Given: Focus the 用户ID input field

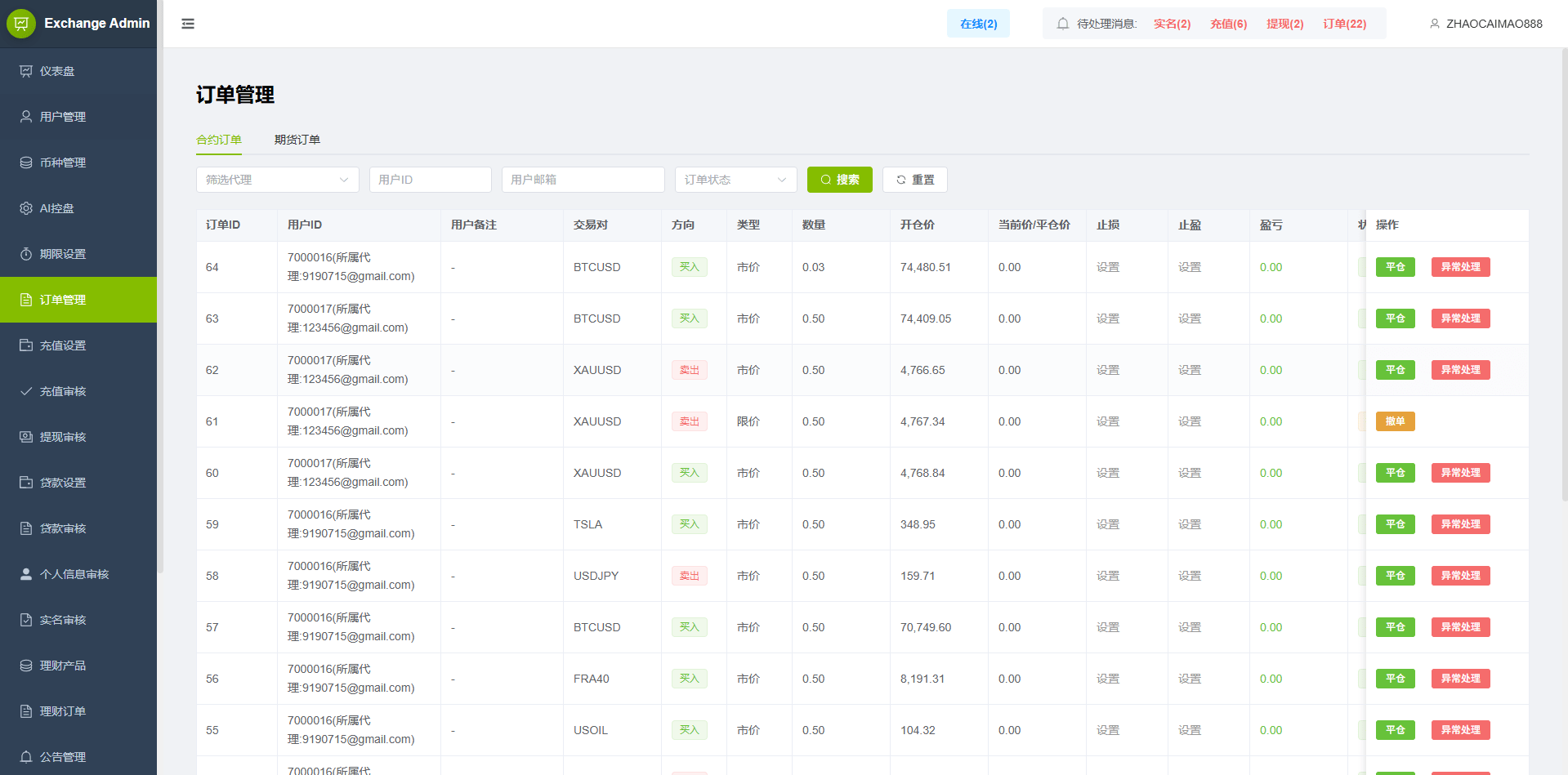Looking at the screenshot, I should [431, 180].
